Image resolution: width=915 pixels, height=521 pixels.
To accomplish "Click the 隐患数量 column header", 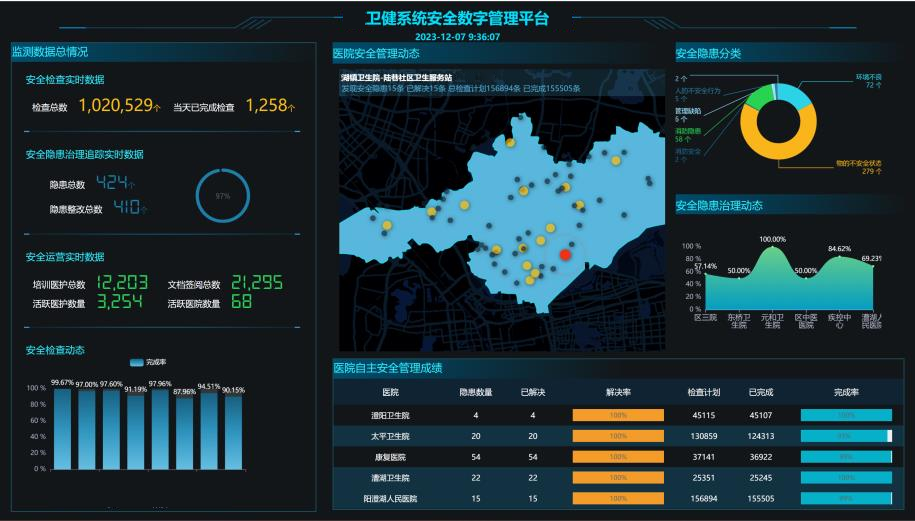I will pyautogui.click(x=475, y=392).
